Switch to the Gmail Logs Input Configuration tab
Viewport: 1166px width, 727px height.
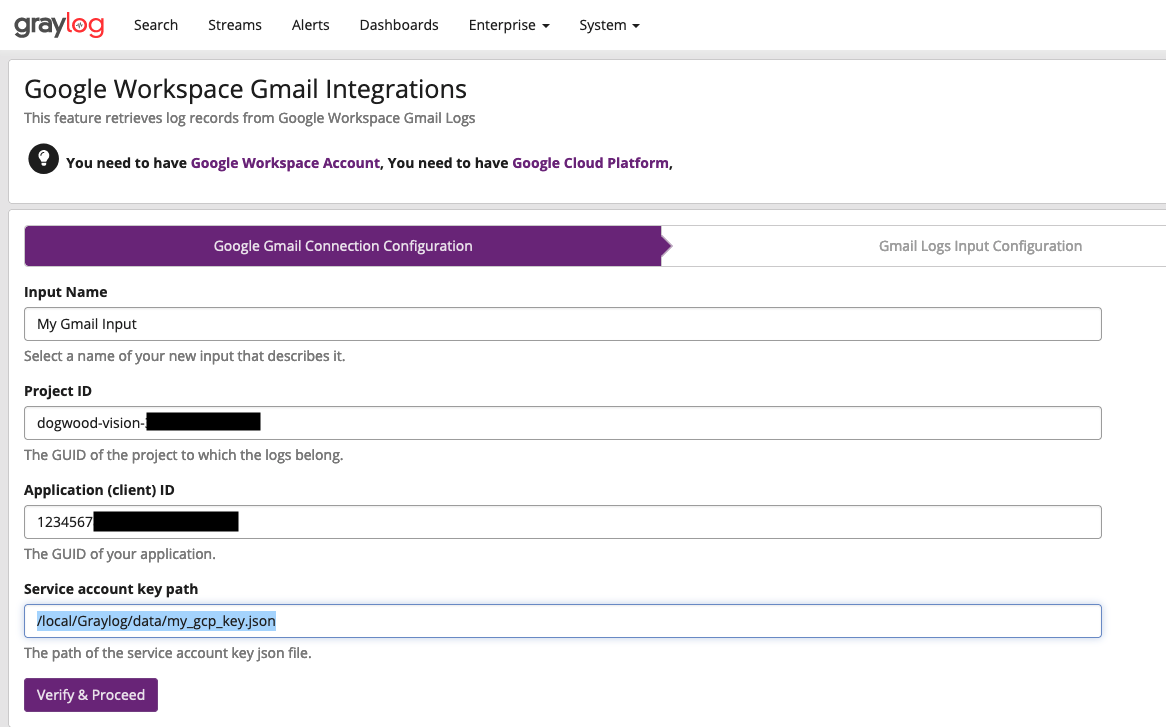click(x=979, y=245)
